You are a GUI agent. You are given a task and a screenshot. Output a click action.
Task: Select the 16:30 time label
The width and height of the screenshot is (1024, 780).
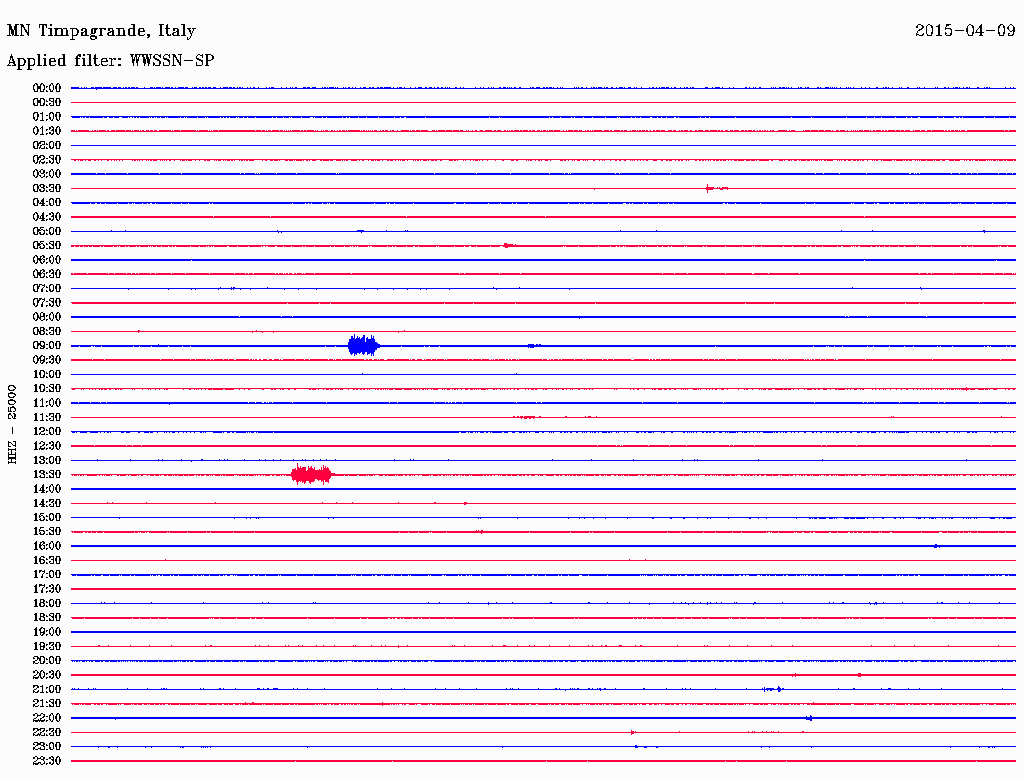pyautogui.click(x=46, y=561)
